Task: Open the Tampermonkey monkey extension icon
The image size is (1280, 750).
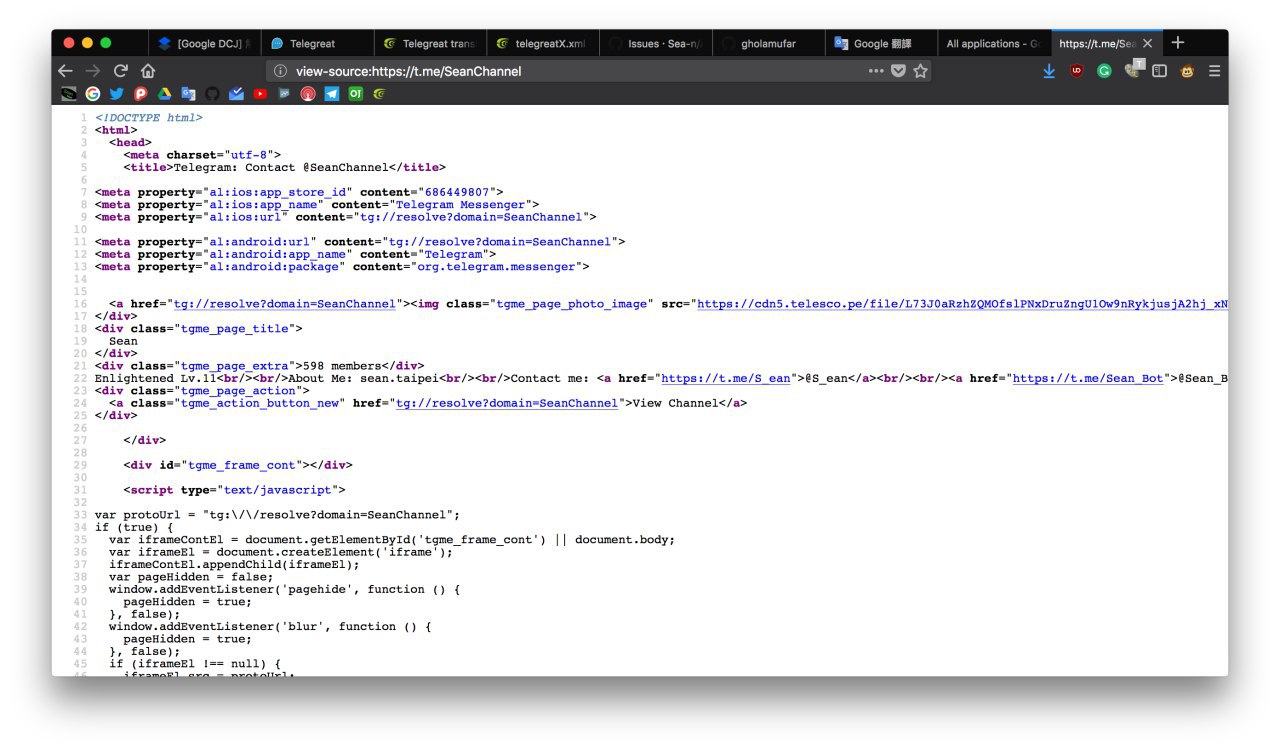Action: 1188,71
